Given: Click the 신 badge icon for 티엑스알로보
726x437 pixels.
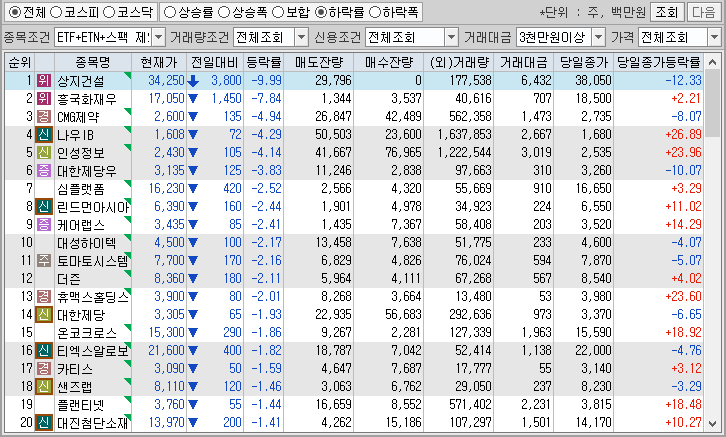Looking at the screenshot, I should (44, 350).
